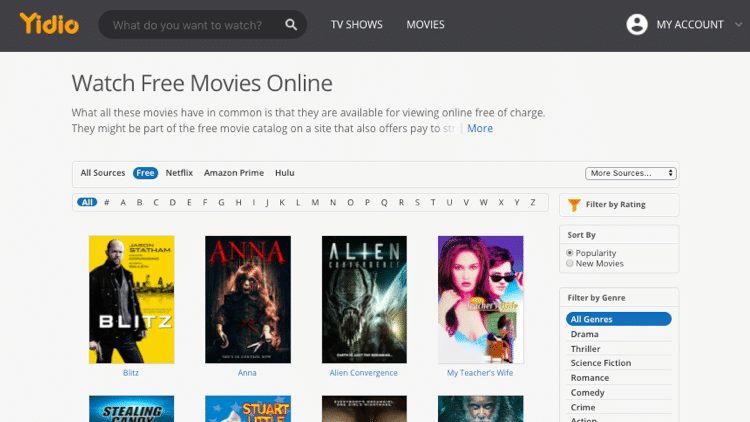Click the Yidio logo
This screenshot has width=750, height=422.
point(49,24)
